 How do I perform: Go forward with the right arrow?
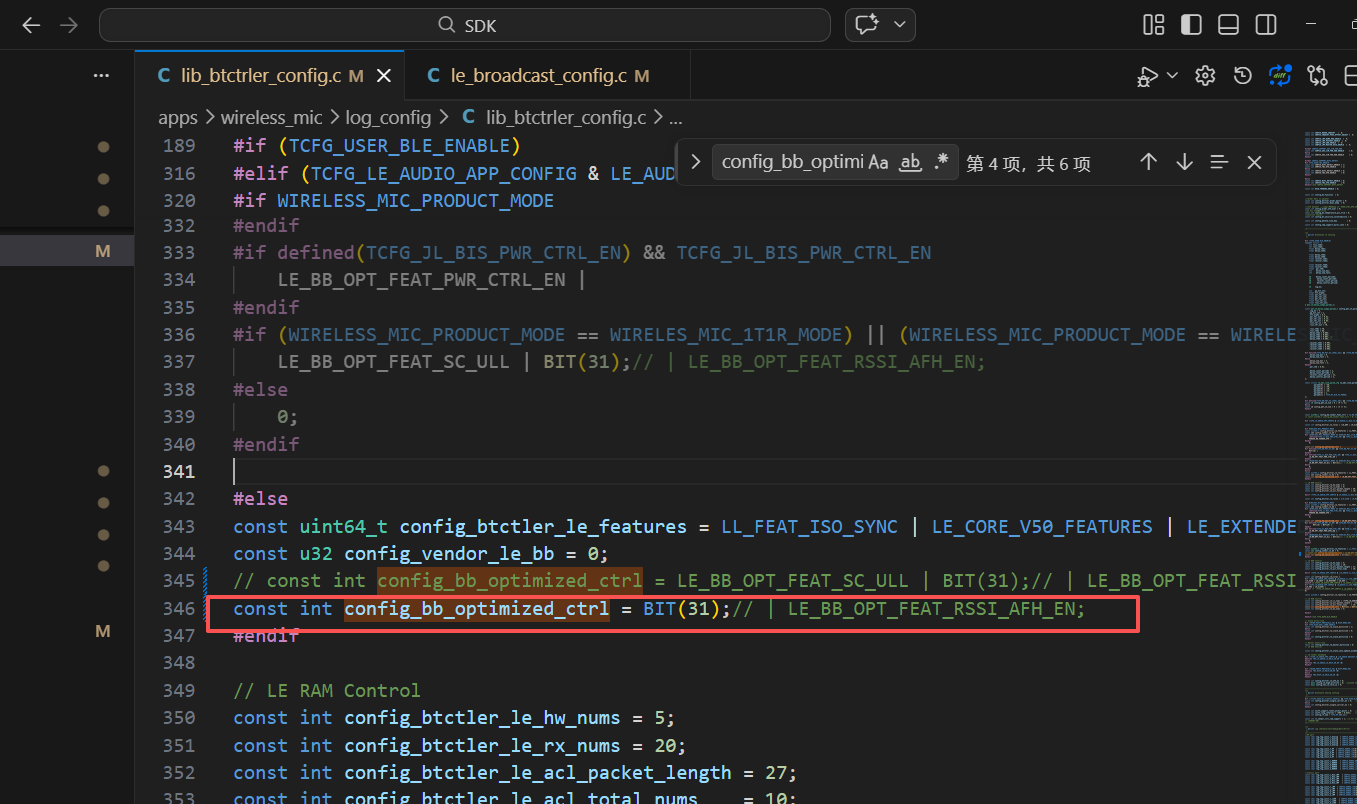pyautogui.click(x=69, y=25)
